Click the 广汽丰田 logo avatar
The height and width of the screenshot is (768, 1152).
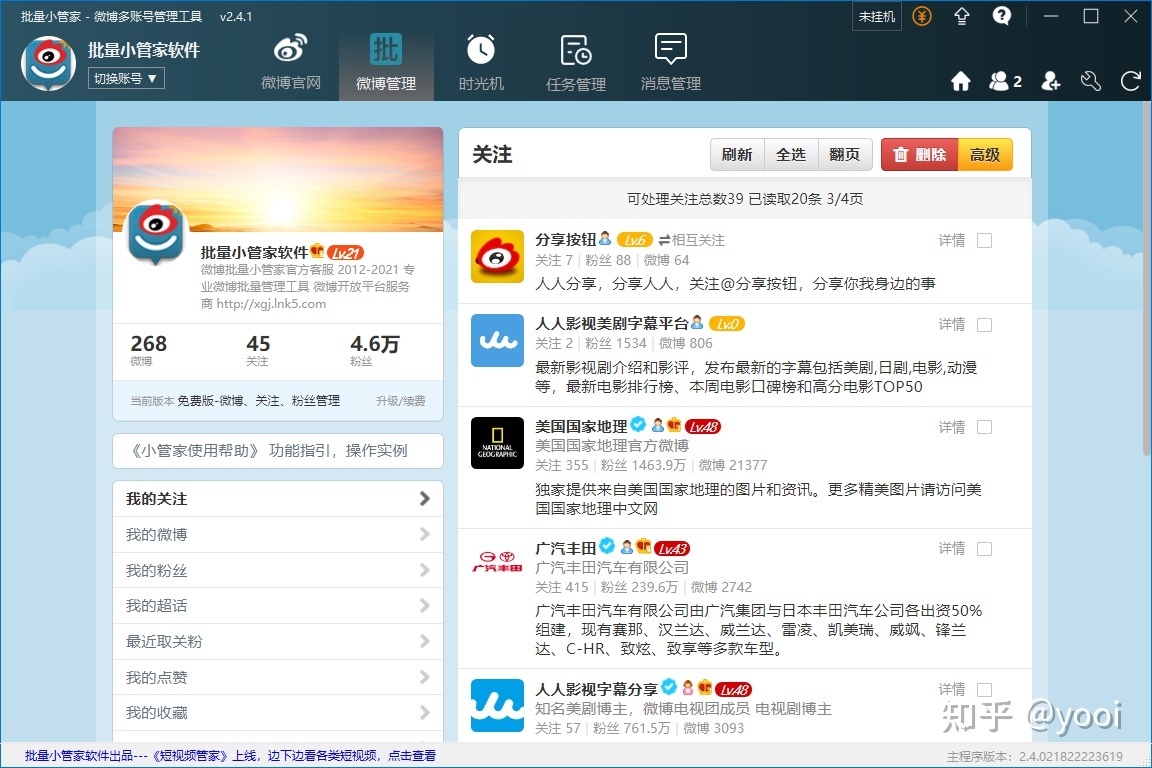(497, 564)
